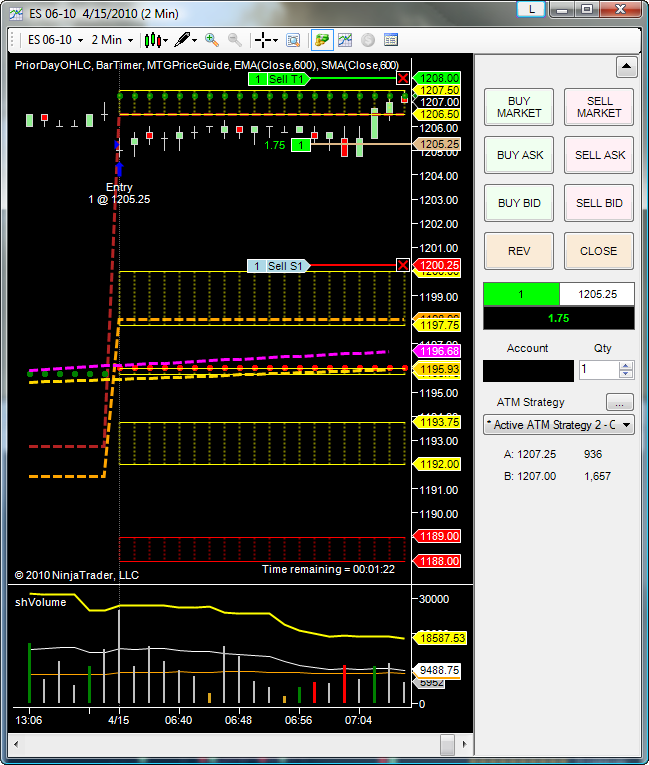The width and height of the screenshot is (649, 765).
Task: Click the greyed strategies icon
Action: point(368,40)
